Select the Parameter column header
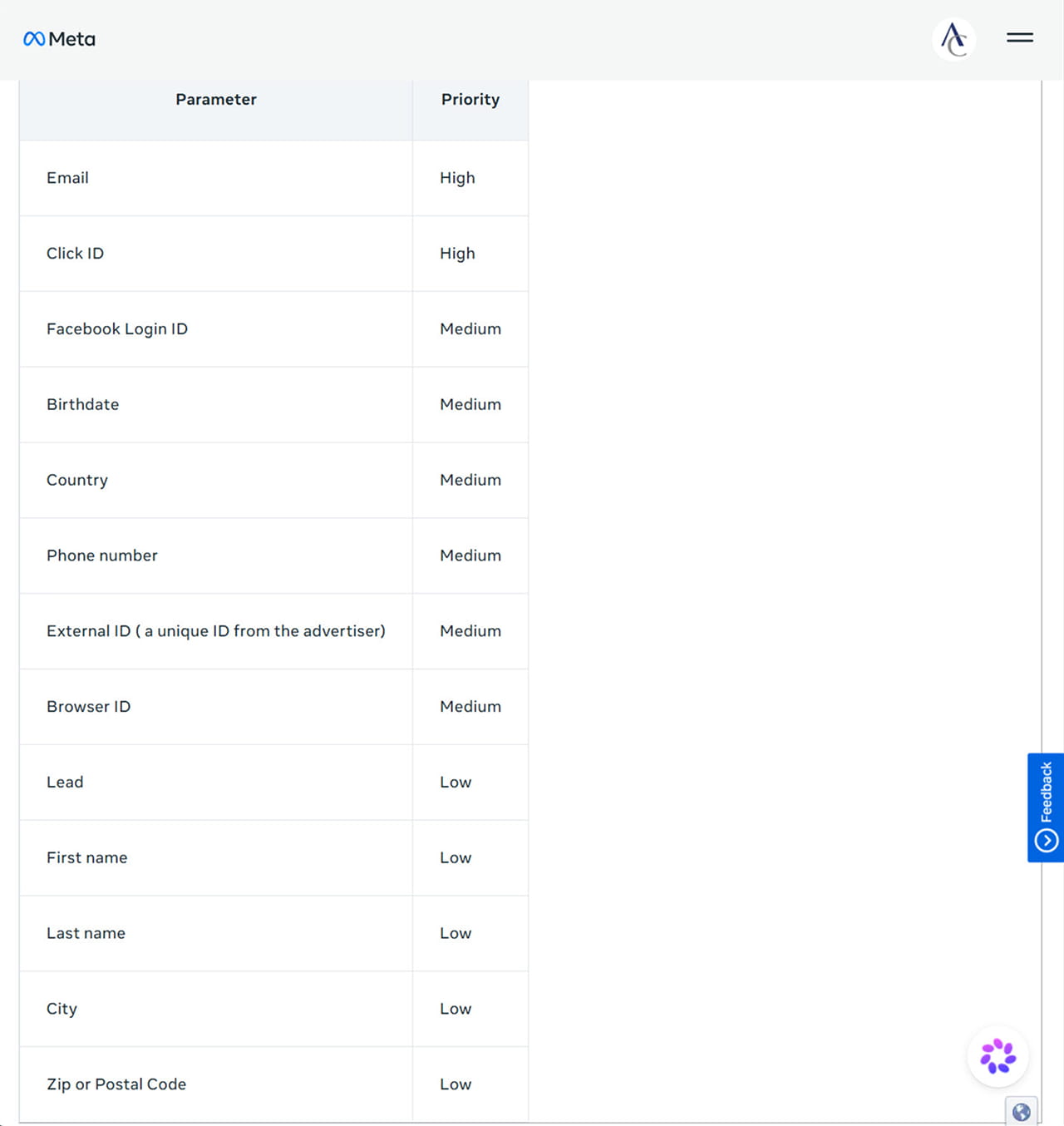Viewport: 1064px width, 1126px height. pos(216,100)
